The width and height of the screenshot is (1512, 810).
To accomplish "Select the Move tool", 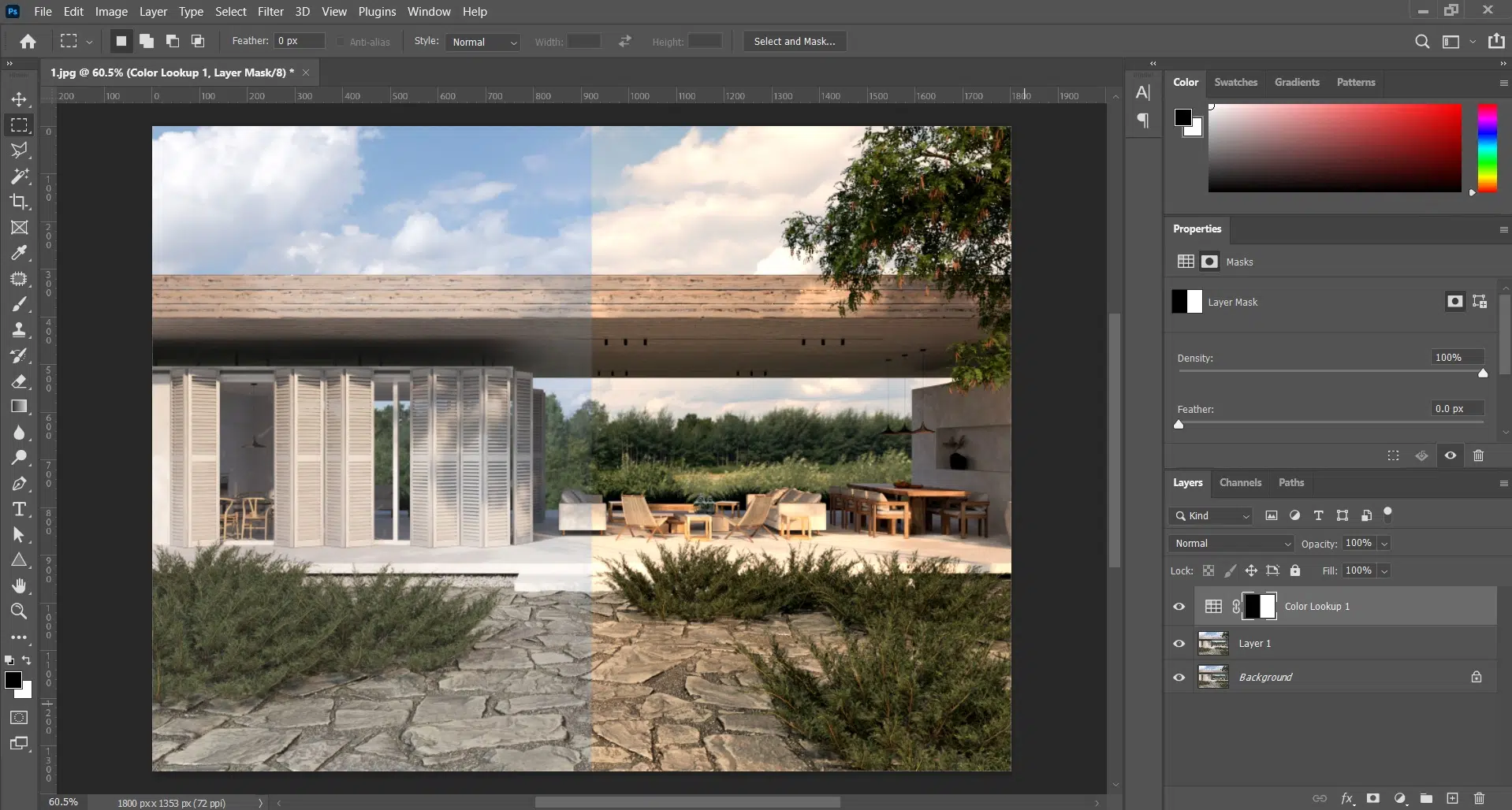I will [19, 99].
